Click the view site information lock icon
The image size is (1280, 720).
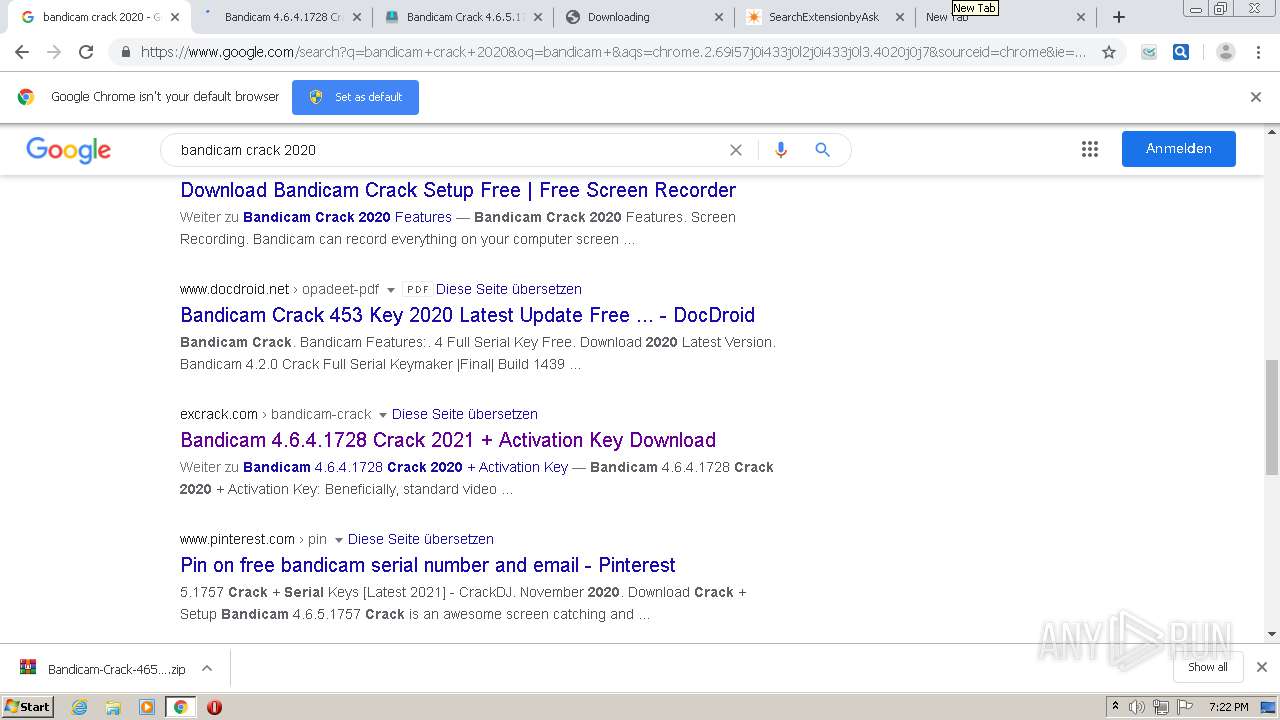pos(125,52)
